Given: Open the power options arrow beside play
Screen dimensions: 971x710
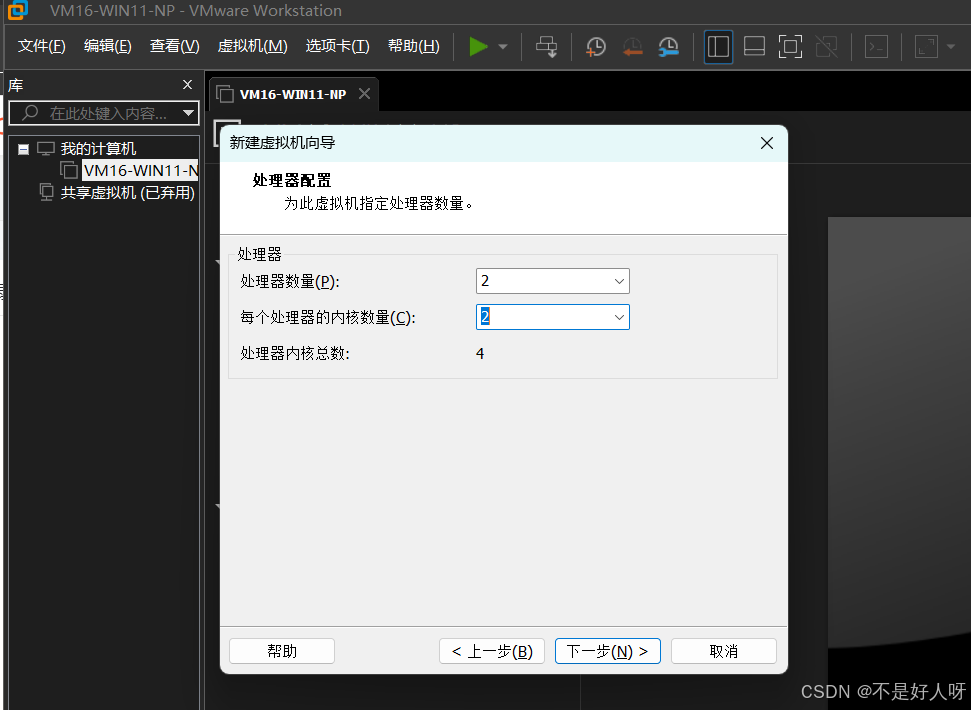Looking at the screenshot, I should 503,46.
